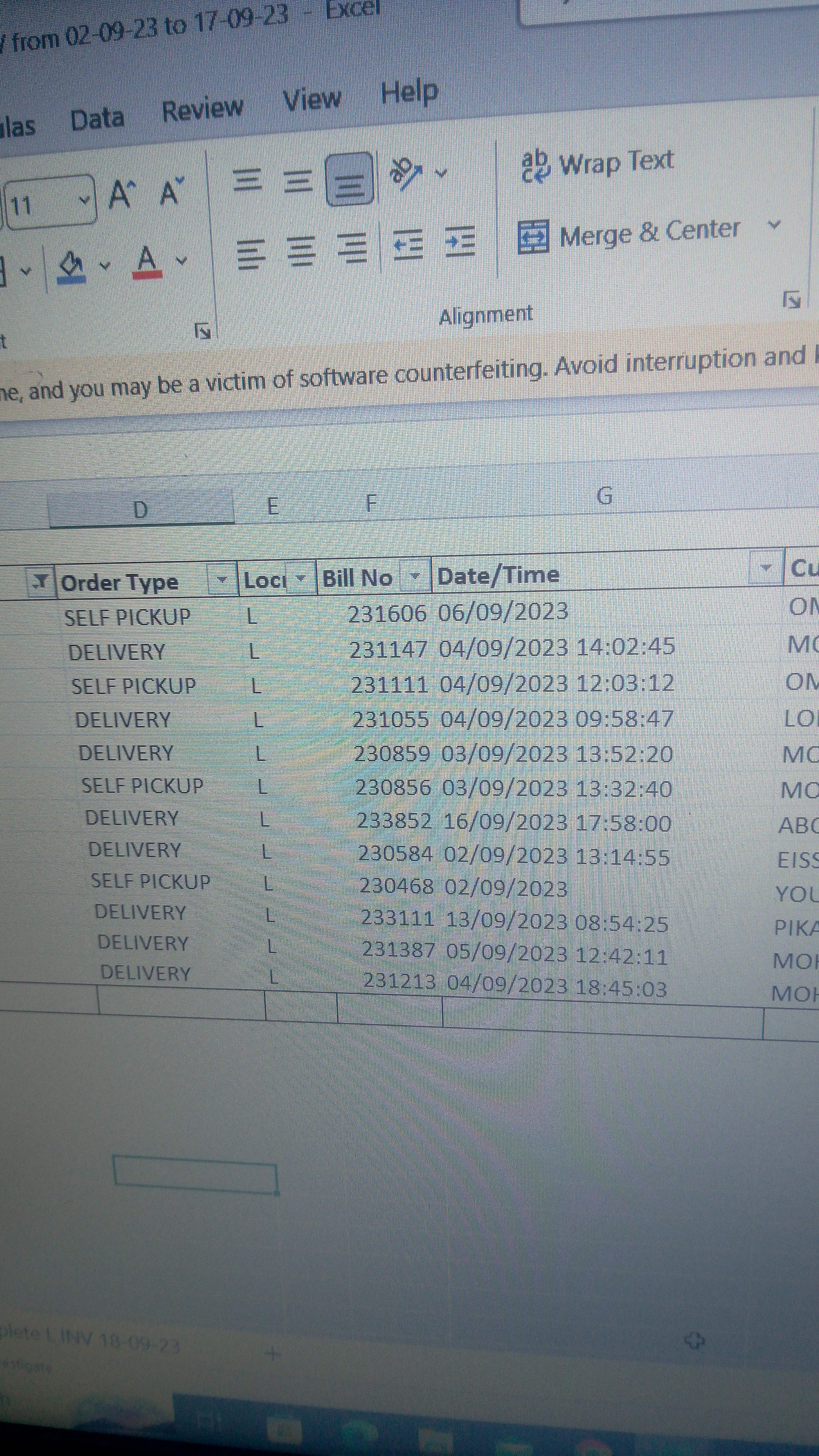Click Increase Indent icon

pyautogui.click(x=459, y=241)
